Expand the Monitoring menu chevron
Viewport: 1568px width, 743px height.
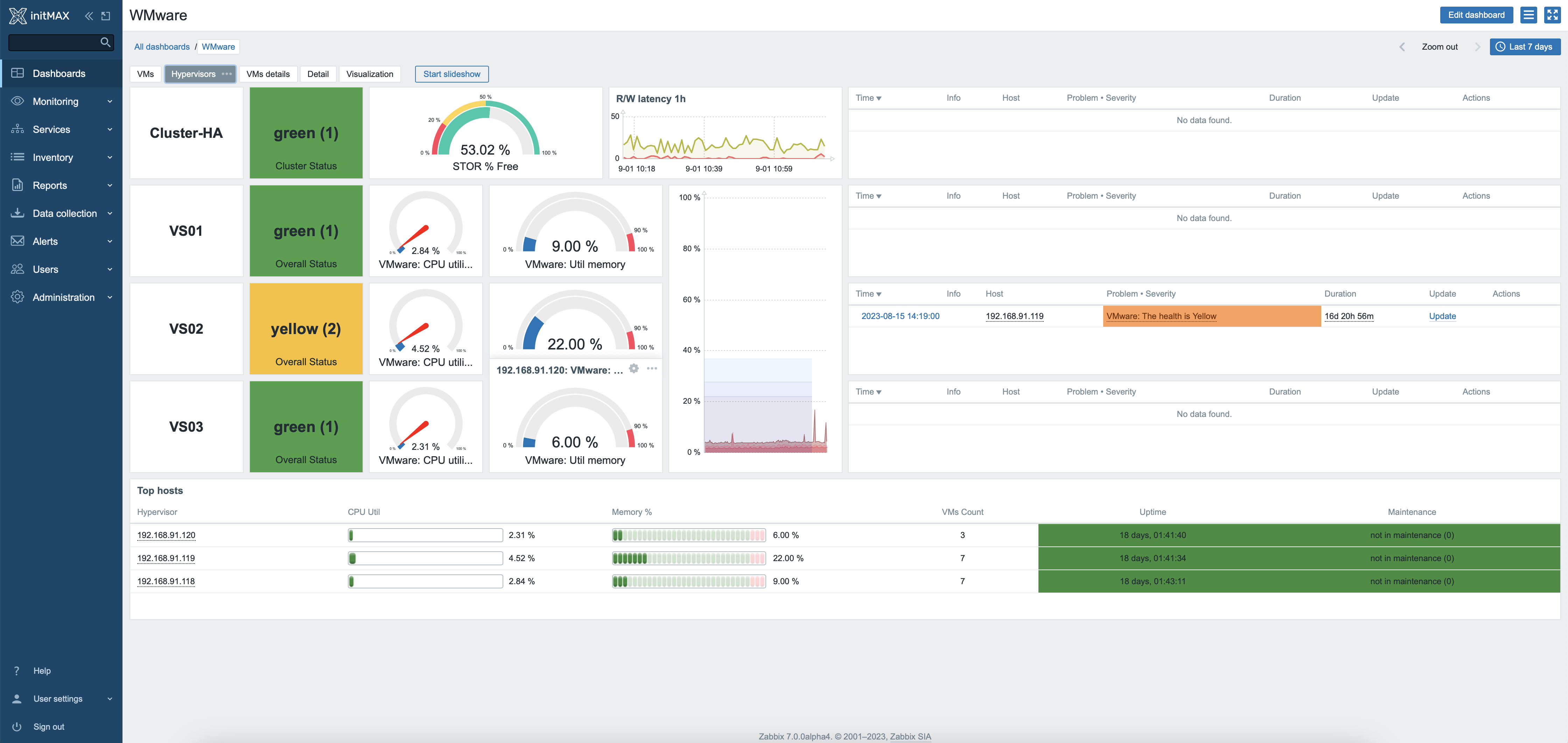click(x=110, y=101)
